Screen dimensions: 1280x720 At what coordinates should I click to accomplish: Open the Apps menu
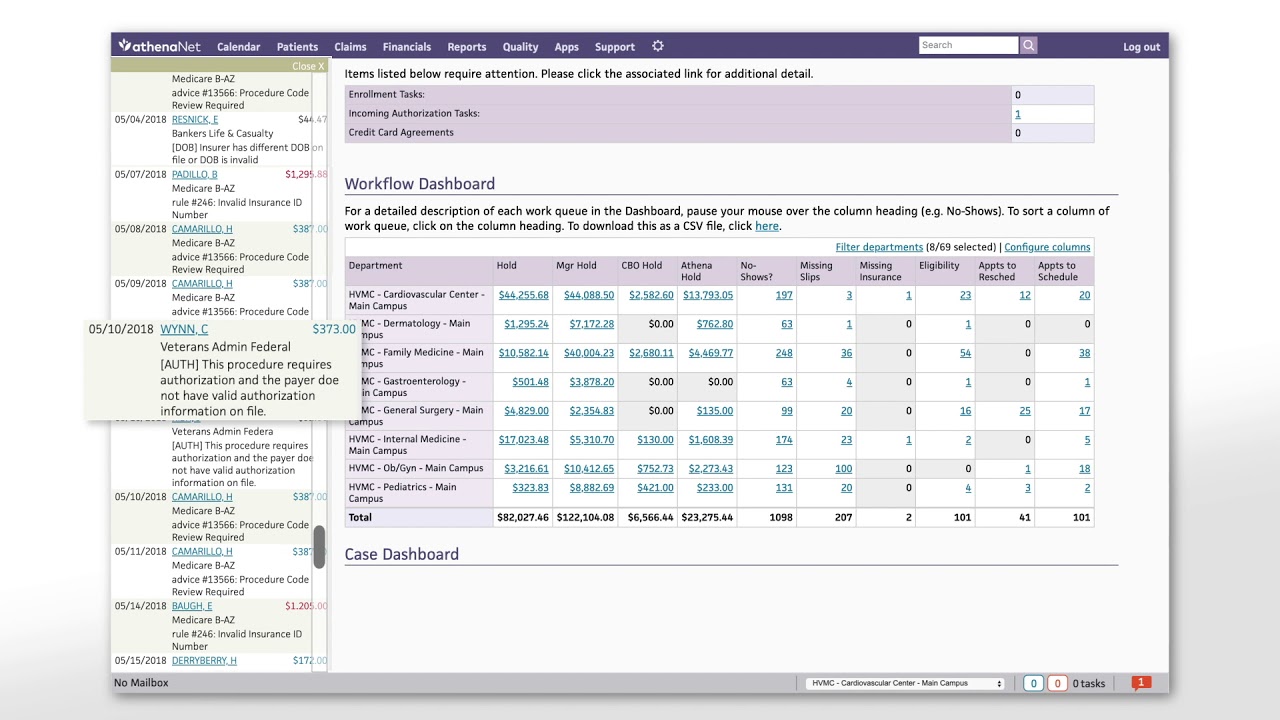(566, 47)
